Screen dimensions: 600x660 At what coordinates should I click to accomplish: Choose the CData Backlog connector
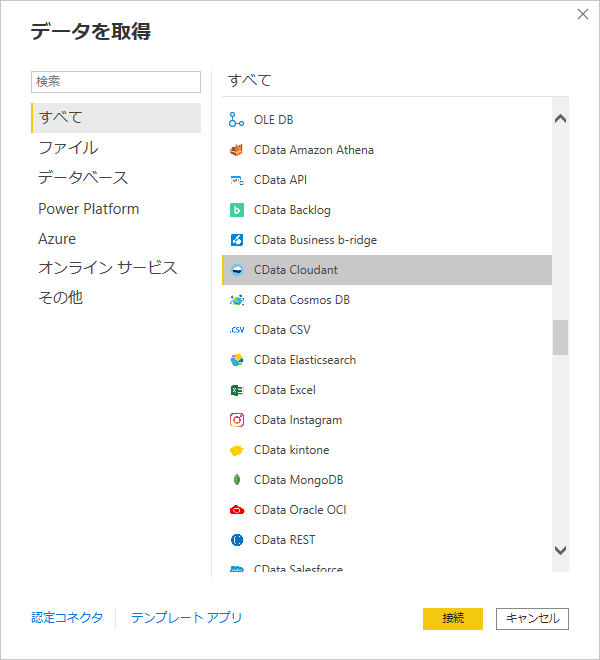point(387,210)
